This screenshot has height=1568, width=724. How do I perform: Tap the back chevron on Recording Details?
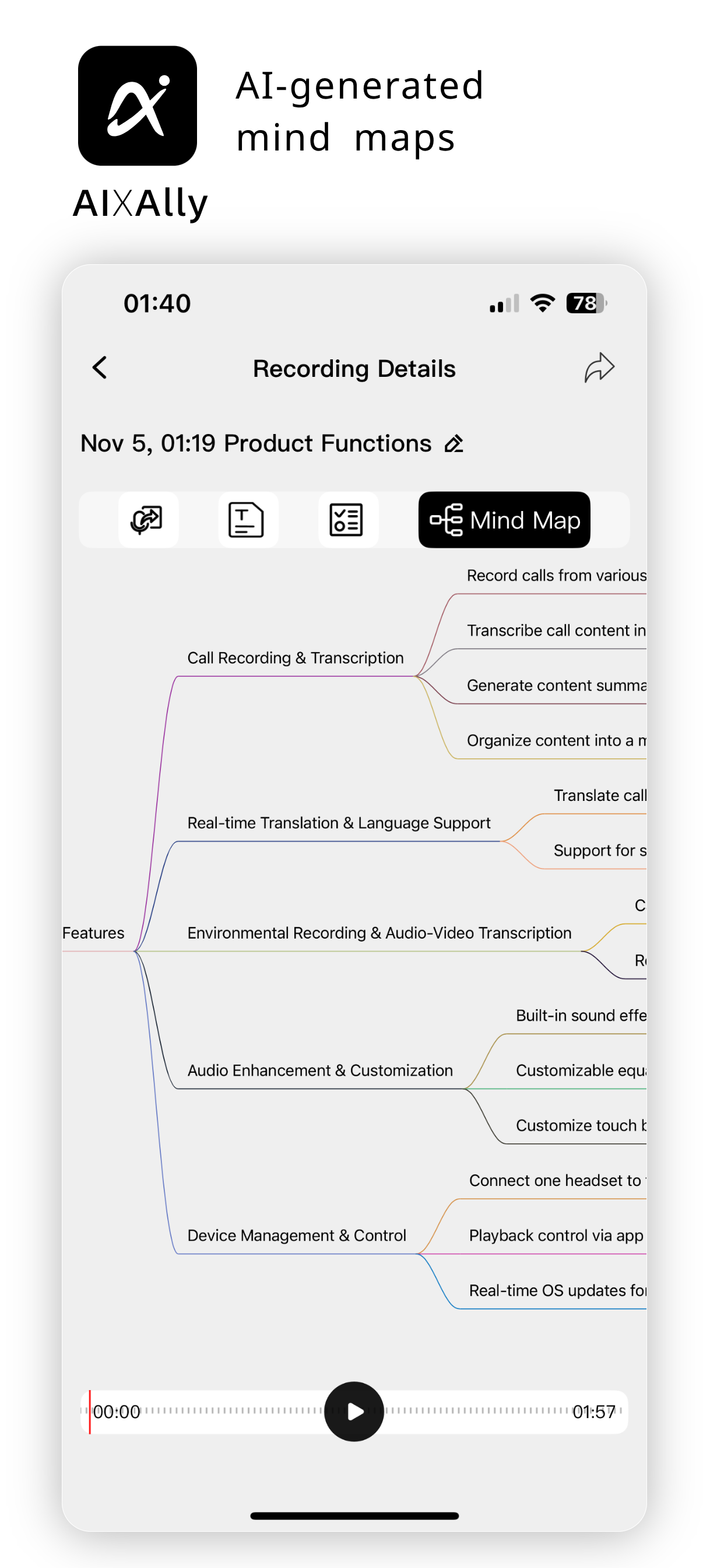click(100, 367)
